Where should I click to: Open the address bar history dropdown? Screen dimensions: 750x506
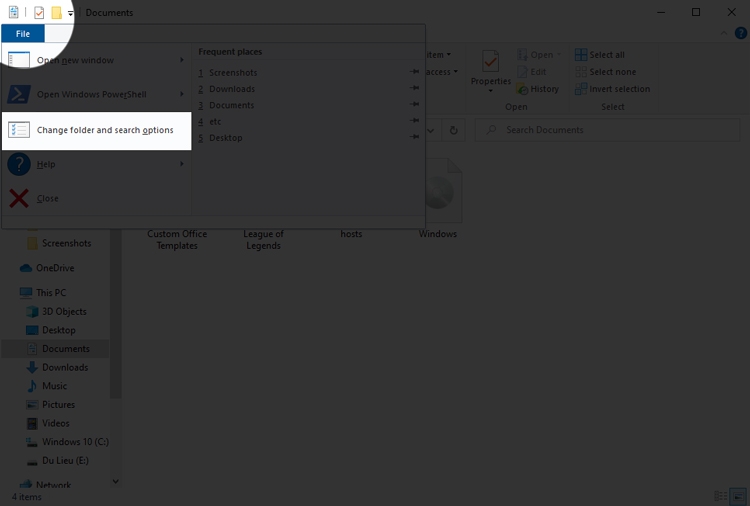(430, 130)
